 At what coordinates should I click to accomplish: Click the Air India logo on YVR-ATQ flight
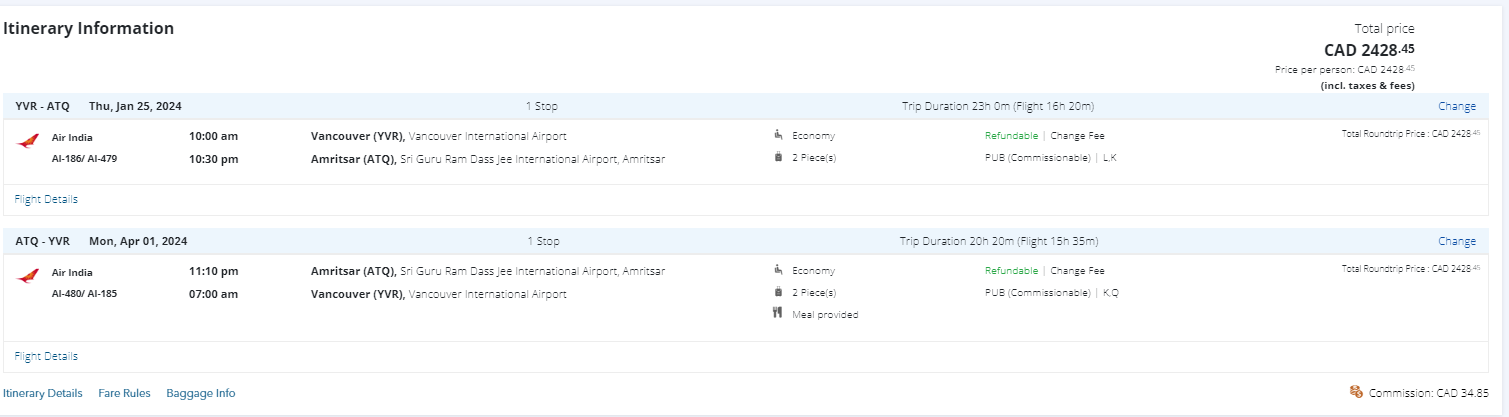(x=28, y=141)
